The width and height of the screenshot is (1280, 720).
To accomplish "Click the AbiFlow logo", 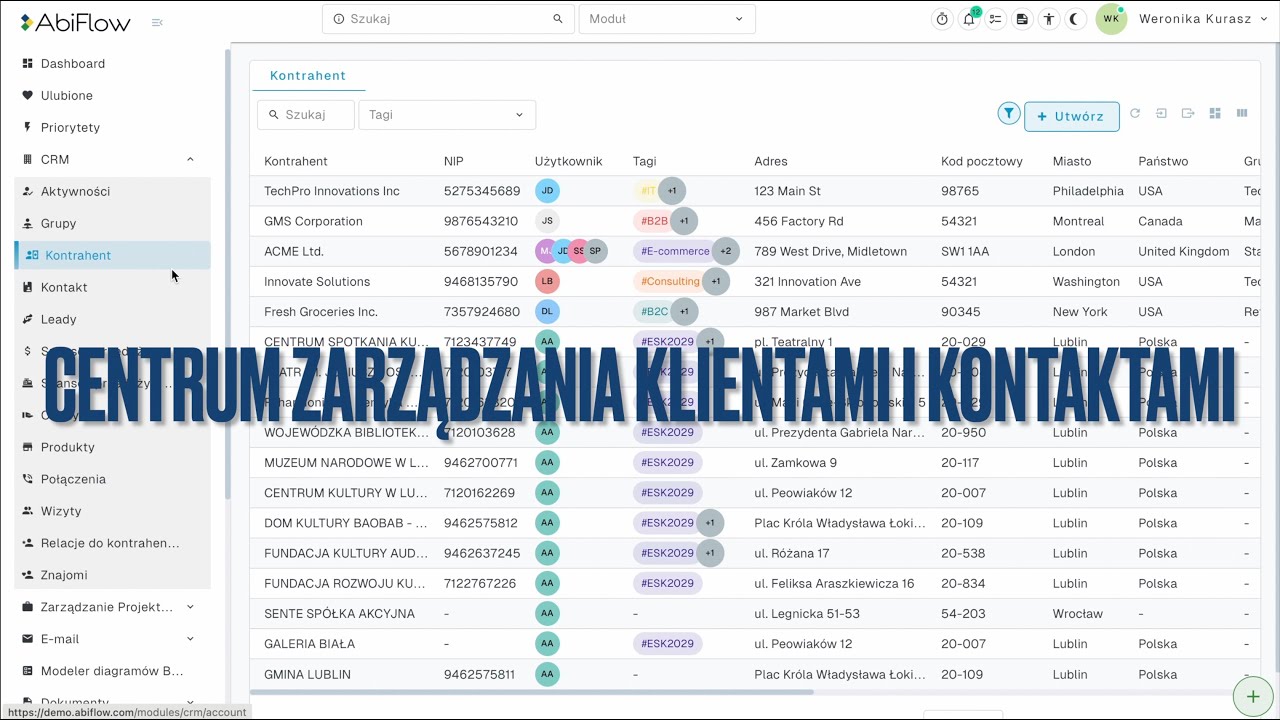I will pos(75,22).
